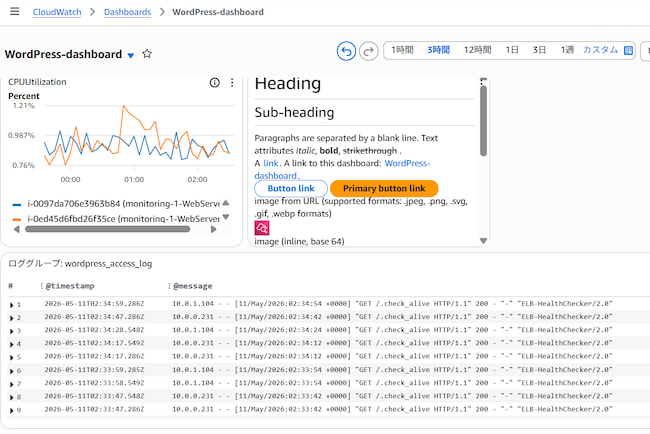This screenshot has height=434, width=650.
Task: Click the text widget vertical scrollbar
Action: 483,120
